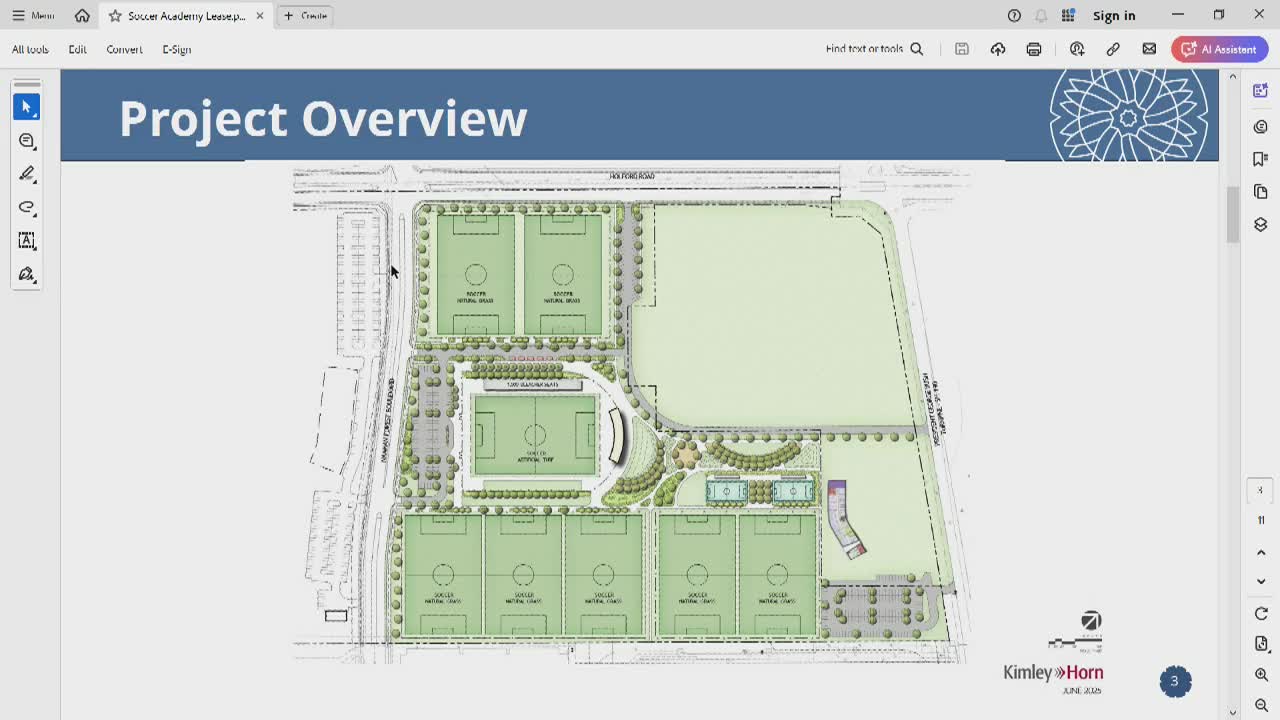Viewport: 1280px width, 720px height.
Task: Click the Find text or tools search
Action: 874,49
